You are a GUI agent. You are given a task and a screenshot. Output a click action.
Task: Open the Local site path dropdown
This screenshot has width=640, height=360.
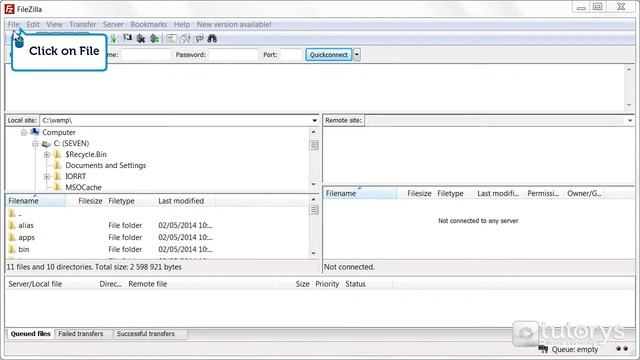coord(314,120)
